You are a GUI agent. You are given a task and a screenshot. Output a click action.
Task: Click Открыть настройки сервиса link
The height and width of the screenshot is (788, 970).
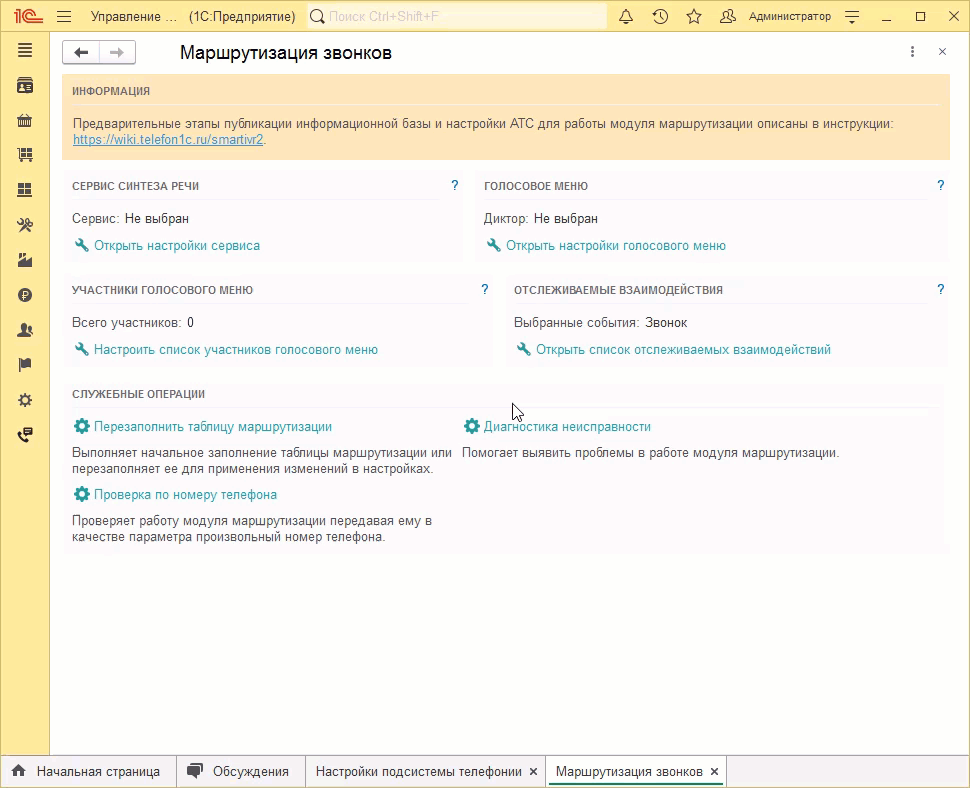176,246
